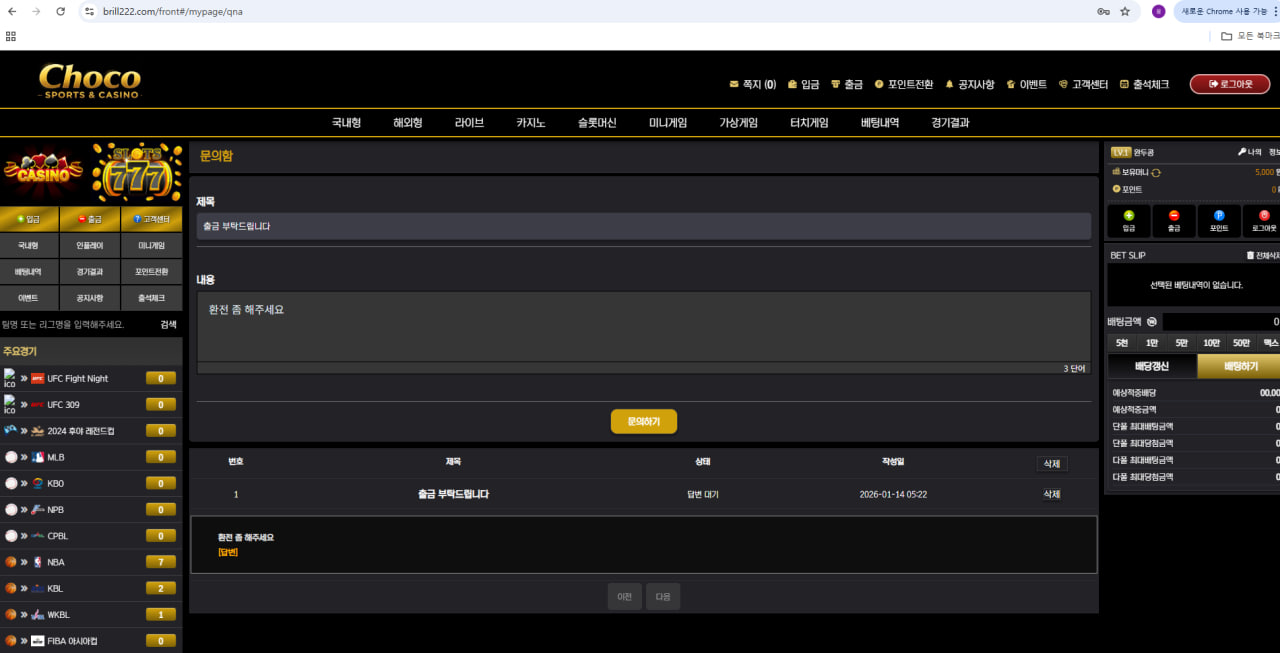Click the 전체삭제 trash icon in BET SLIP
This screenshot has height=653, width=1280.
click(x=1250, y=255)
